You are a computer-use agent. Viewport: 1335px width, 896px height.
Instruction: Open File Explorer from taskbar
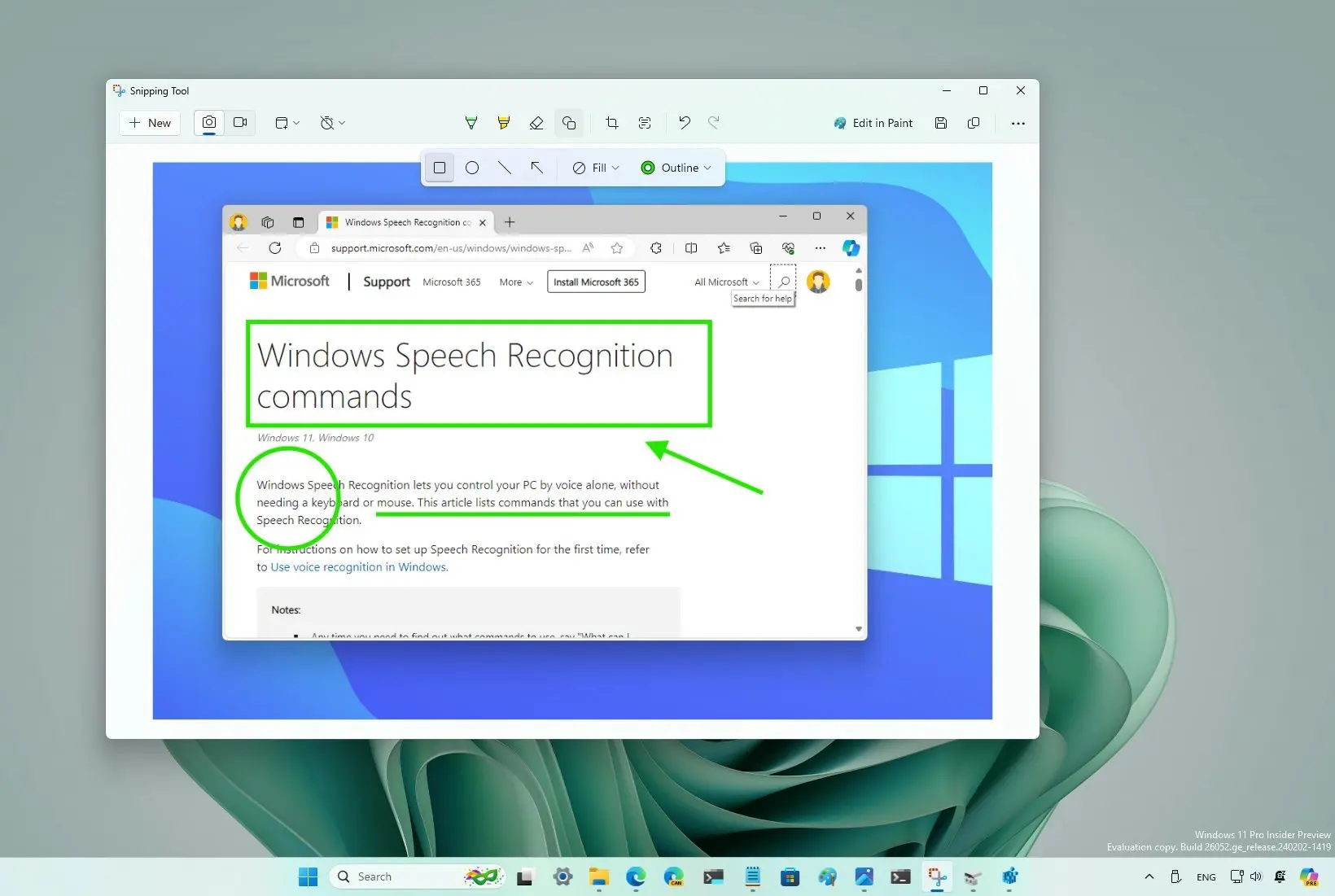(599, 876)
